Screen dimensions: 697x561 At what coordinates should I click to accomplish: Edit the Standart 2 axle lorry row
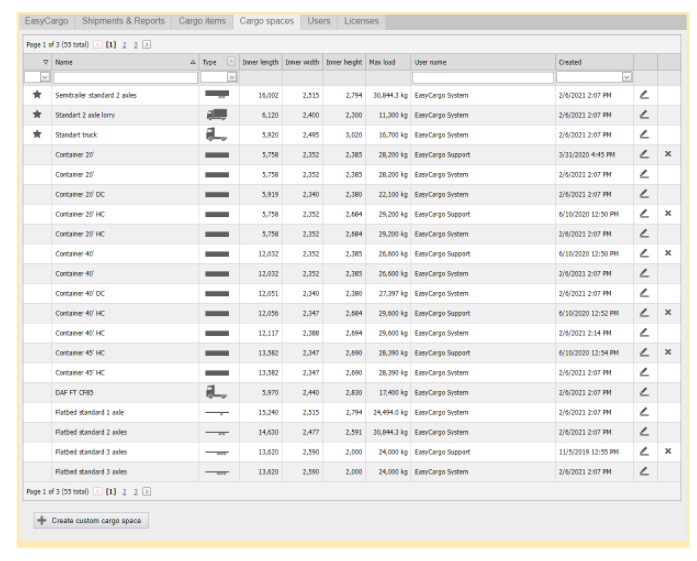(644, 115)
